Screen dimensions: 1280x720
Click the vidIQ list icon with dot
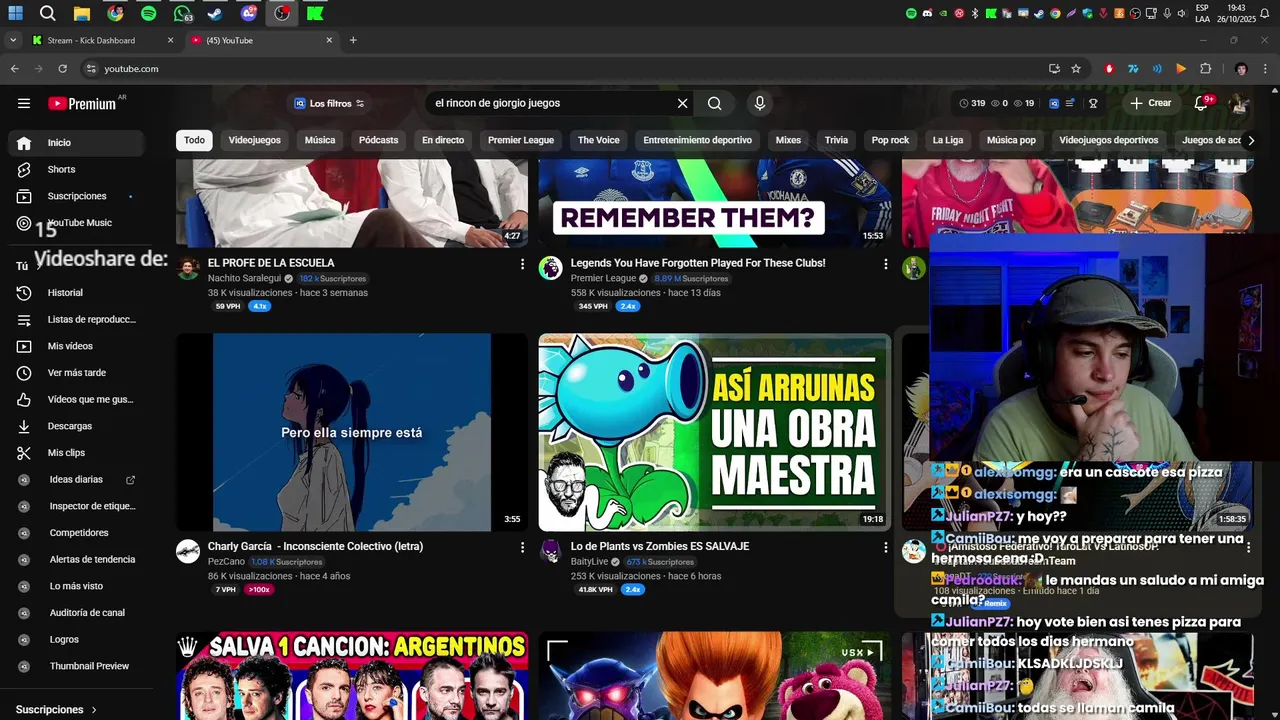click(1070, 103)
